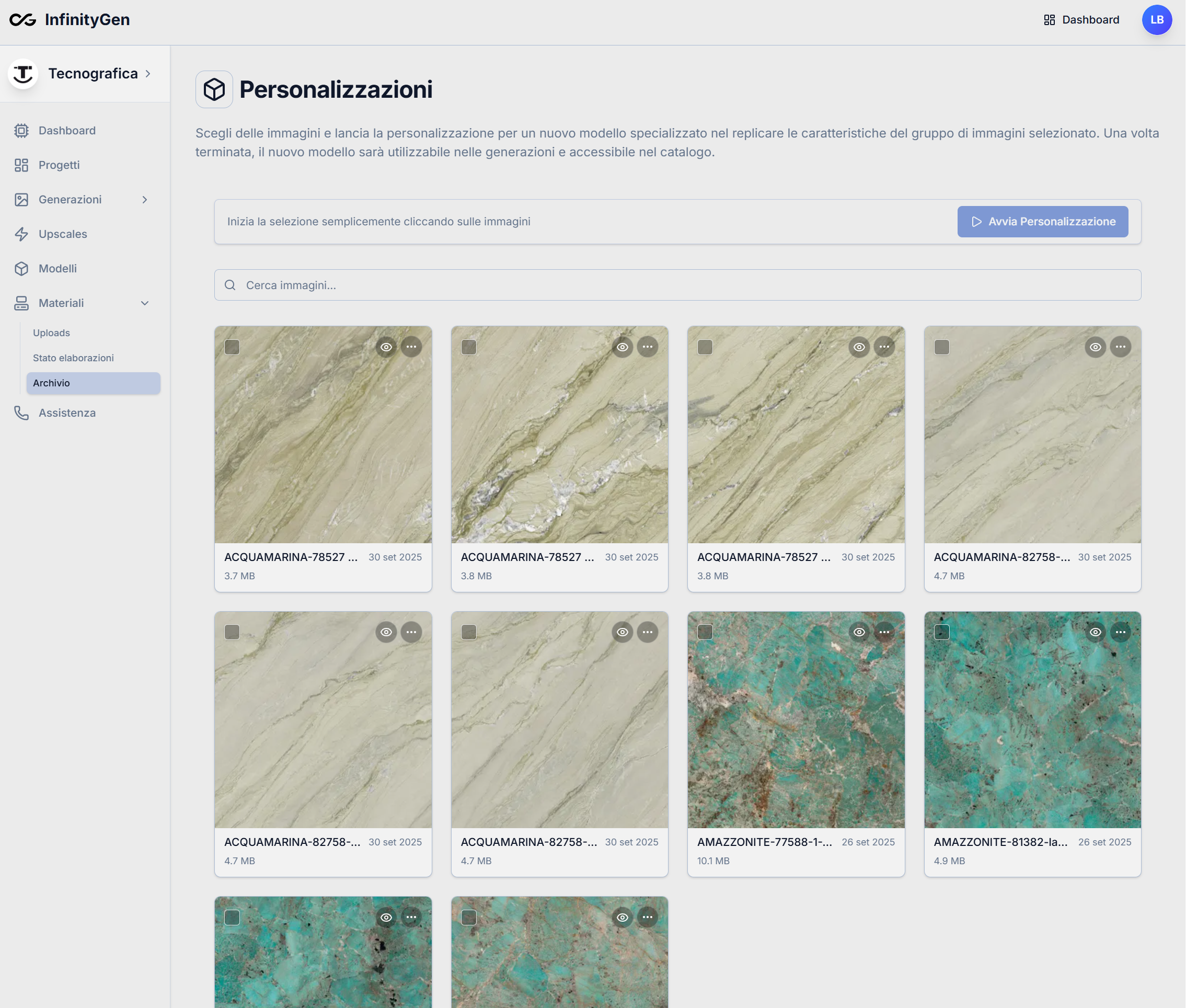
Task: Click the InfinityGen logo icon
Action: [x=22, y=20]
